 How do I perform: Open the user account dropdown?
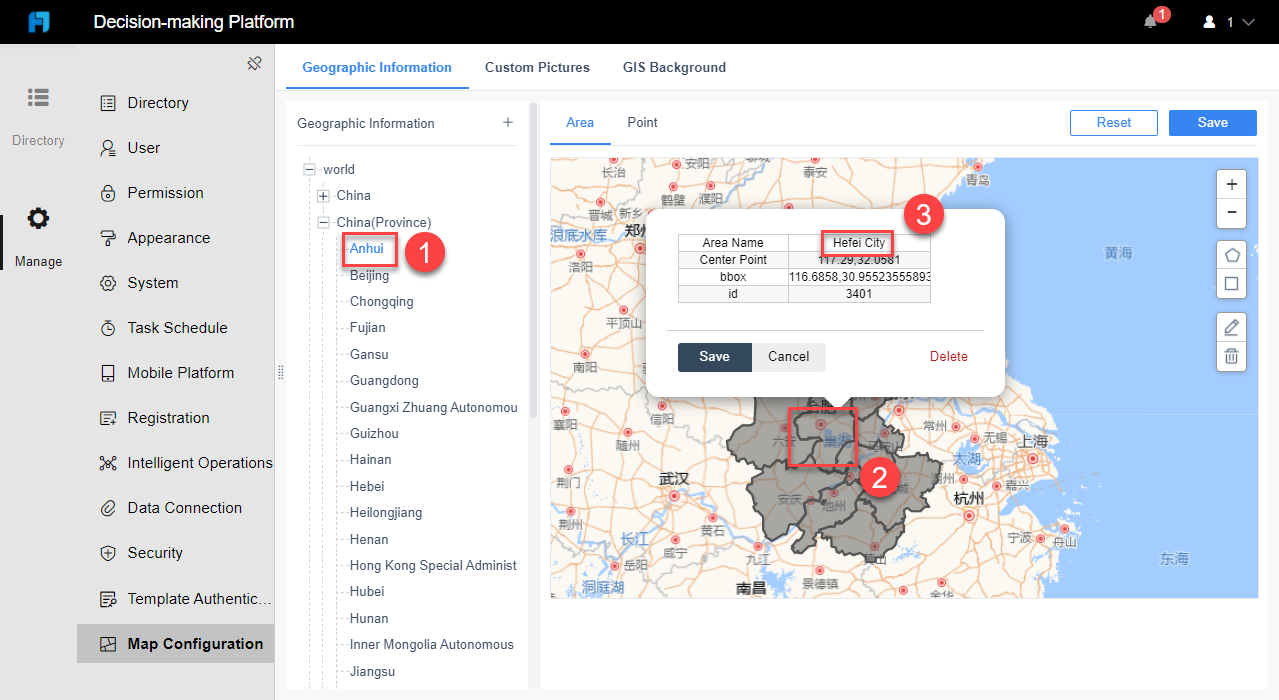coord(1229,22)
